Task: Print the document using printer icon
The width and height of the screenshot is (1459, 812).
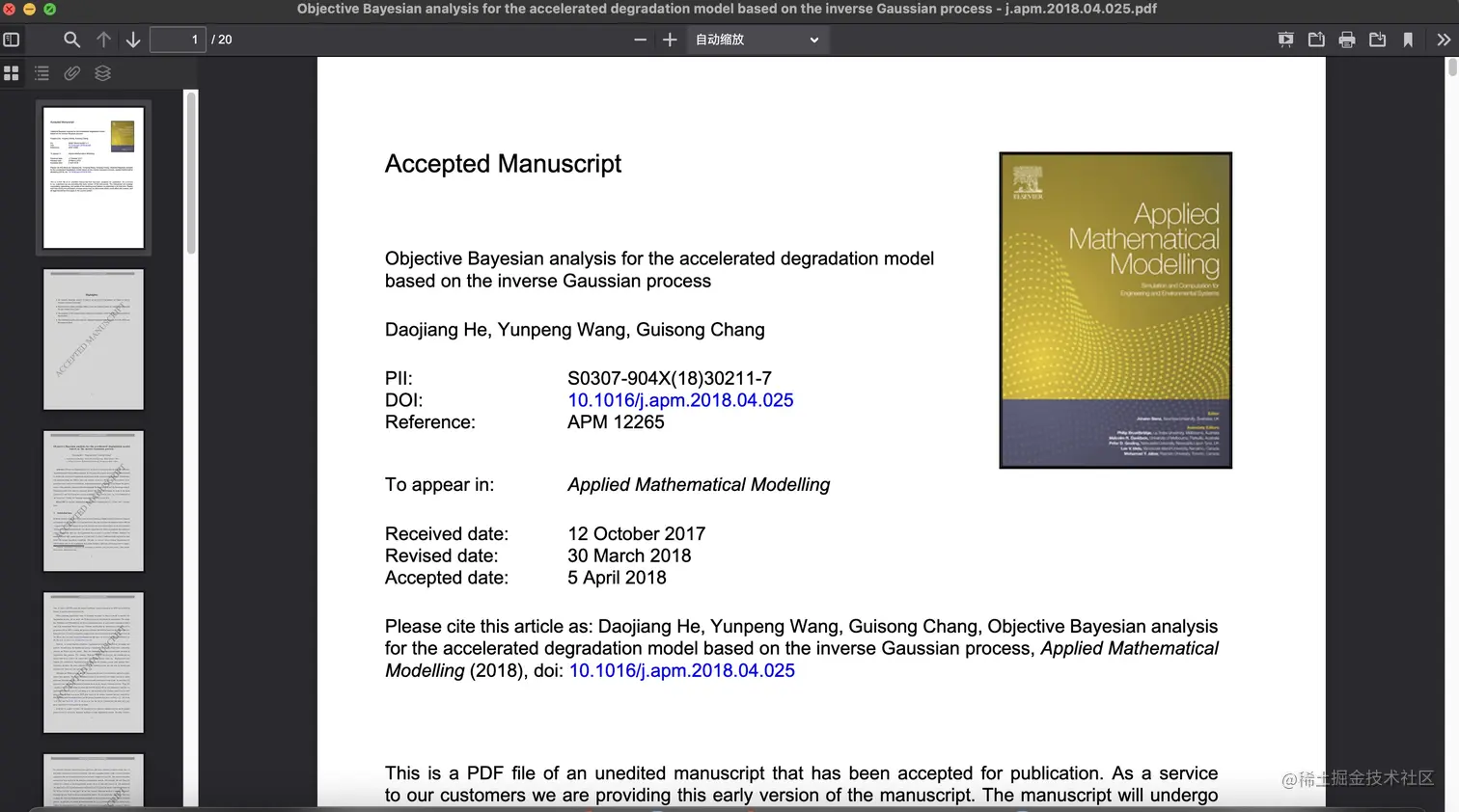Action: (x=1347, y=40)
